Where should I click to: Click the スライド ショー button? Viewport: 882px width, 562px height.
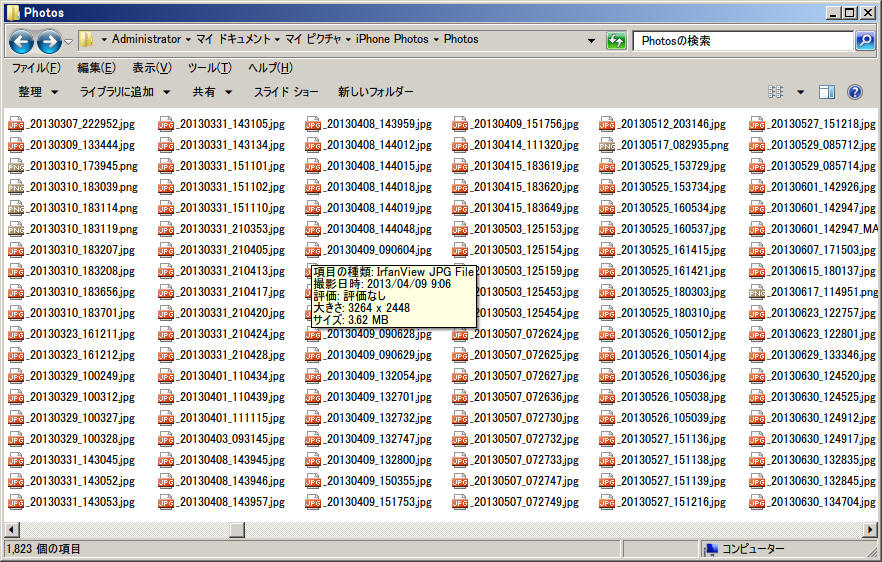coord(285,92)
